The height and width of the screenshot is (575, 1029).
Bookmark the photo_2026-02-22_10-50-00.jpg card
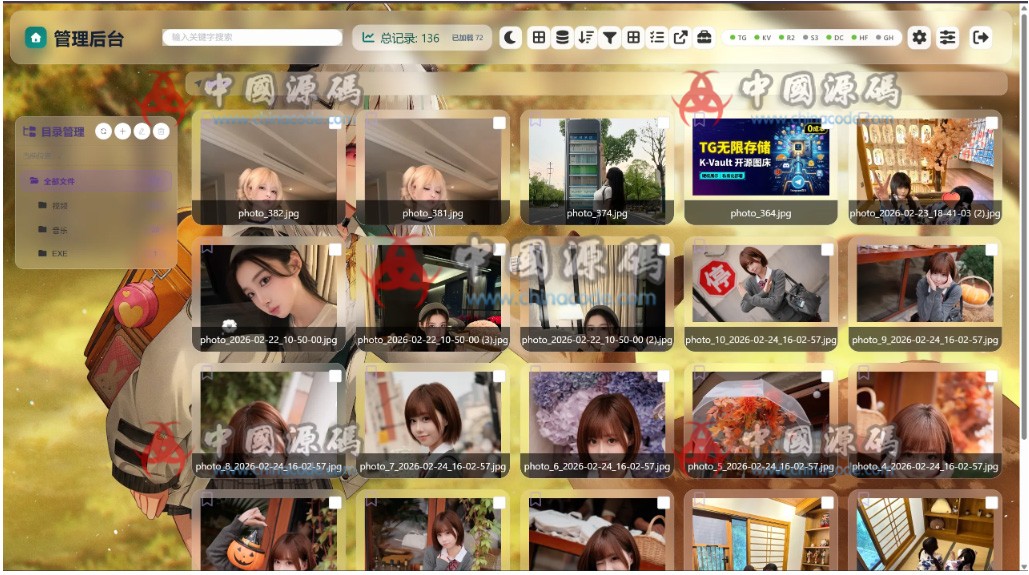[207, 248]
